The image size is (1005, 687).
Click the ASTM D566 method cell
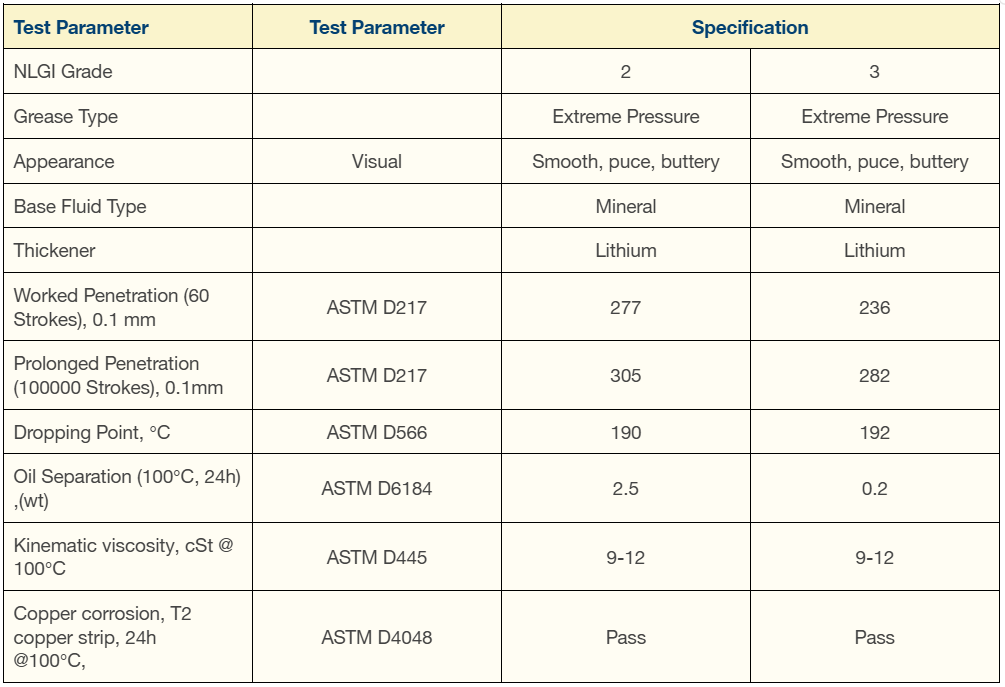pyautogui.click(x=376, y=433)
